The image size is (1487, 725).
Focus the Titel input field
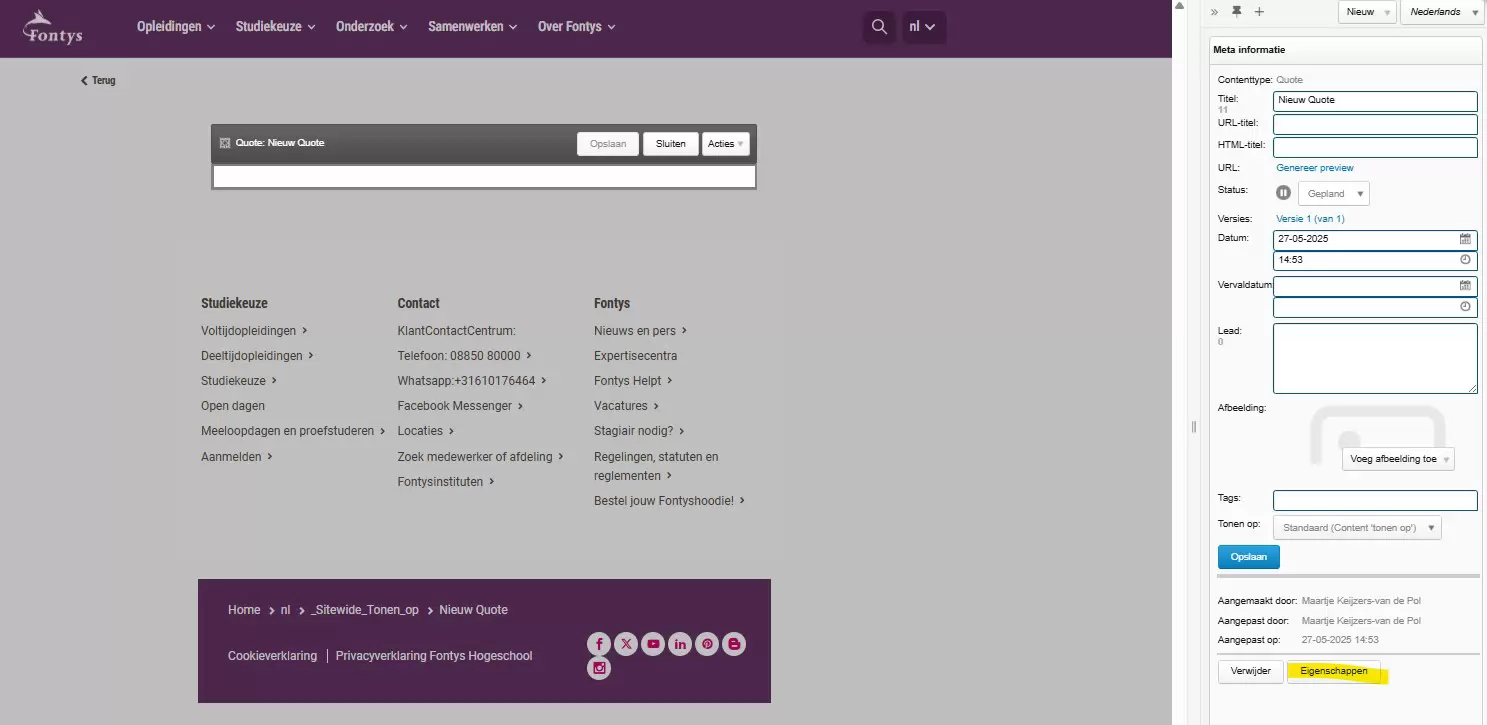click(1375, 101)
